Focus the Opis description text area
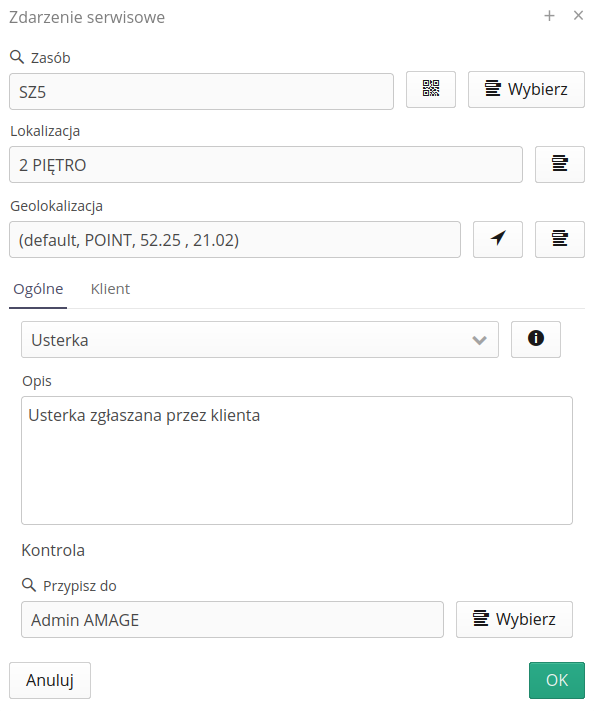594x711 pixels. pyautogui.click(x=297, y=460)
